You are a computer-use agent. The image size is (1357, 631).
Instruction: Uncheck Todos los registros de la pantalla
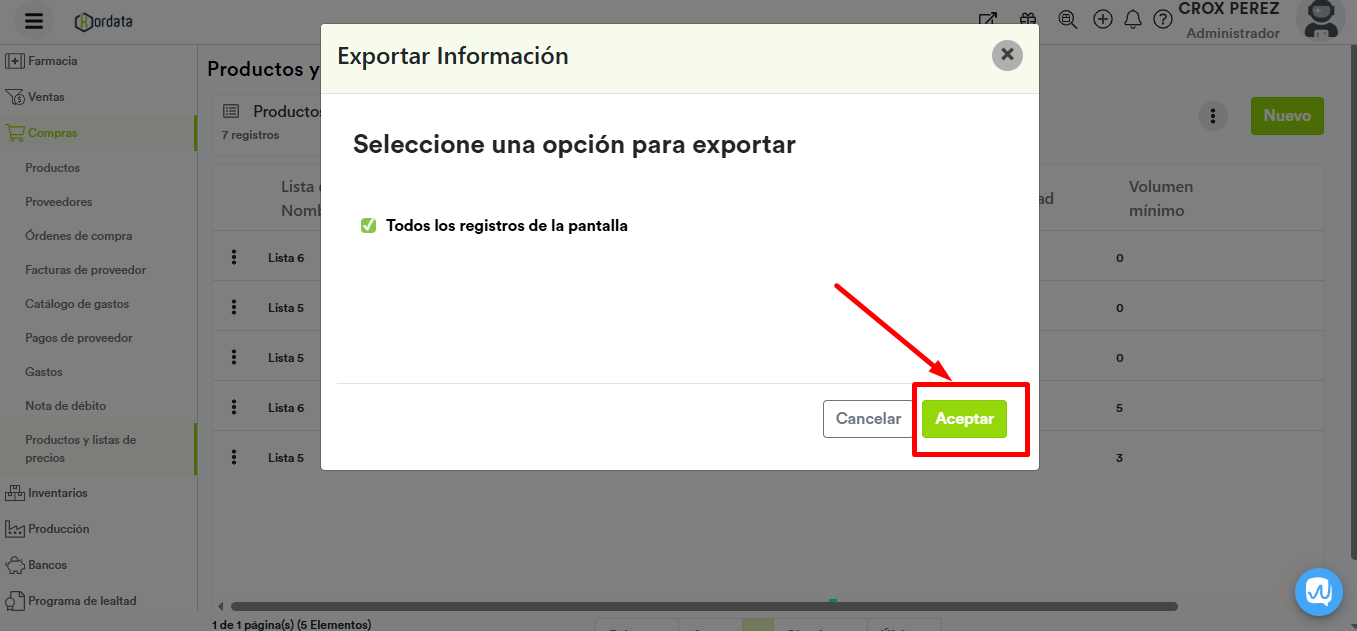(368, 226)
